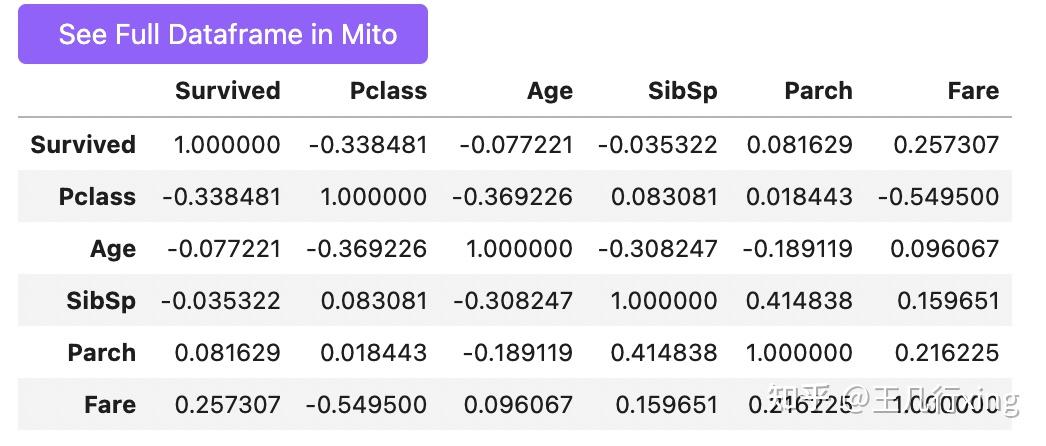Click the Parch row label
The width and height of the screenshot is (1046, 446).
tap(101, 352)
